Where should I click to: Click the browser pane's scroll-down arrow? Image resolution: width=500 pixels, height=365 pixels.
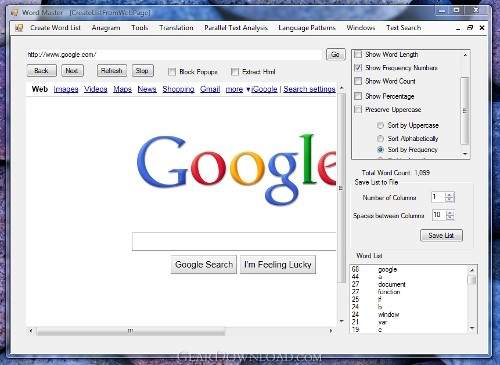[x=342, y=321]
